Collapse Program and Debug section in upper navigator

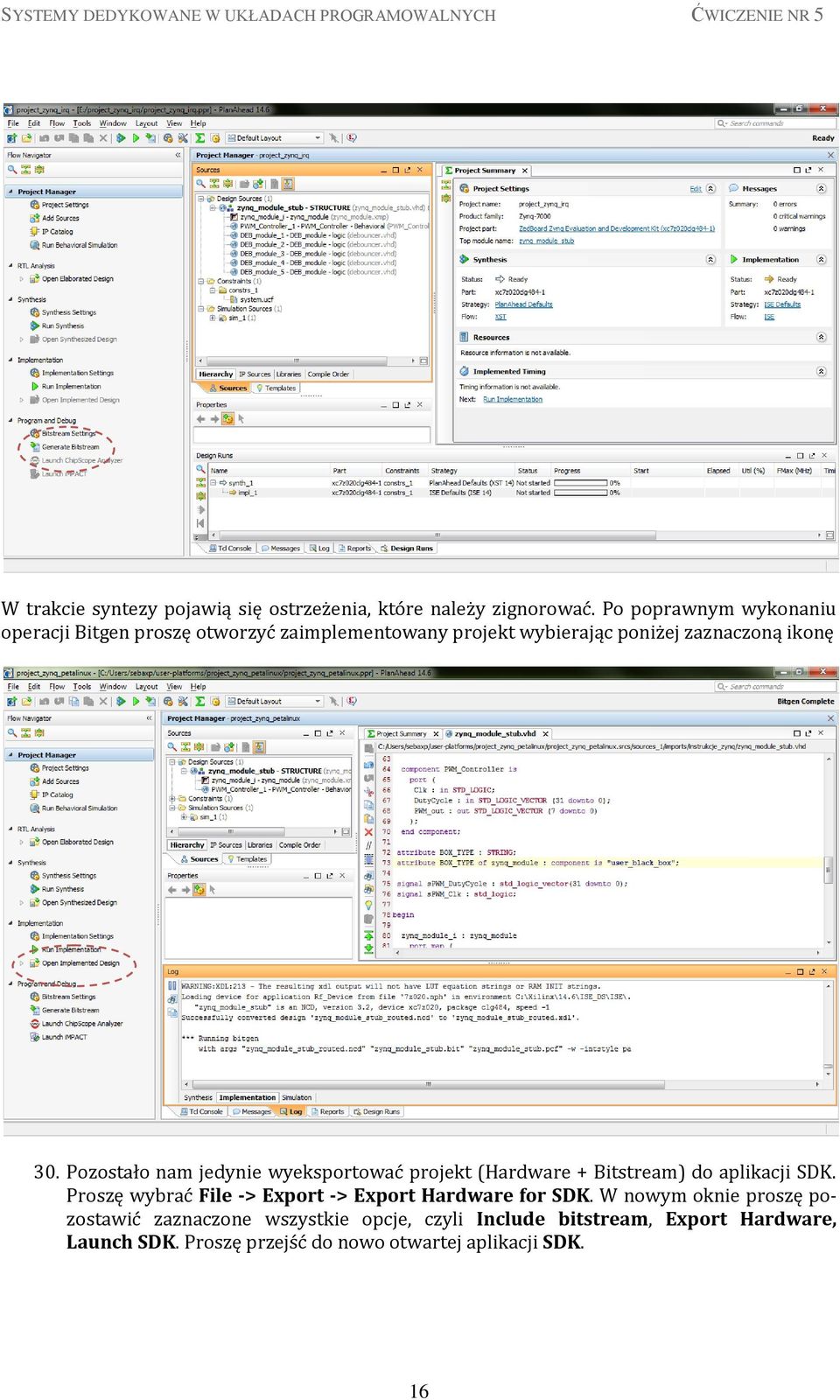10,421
